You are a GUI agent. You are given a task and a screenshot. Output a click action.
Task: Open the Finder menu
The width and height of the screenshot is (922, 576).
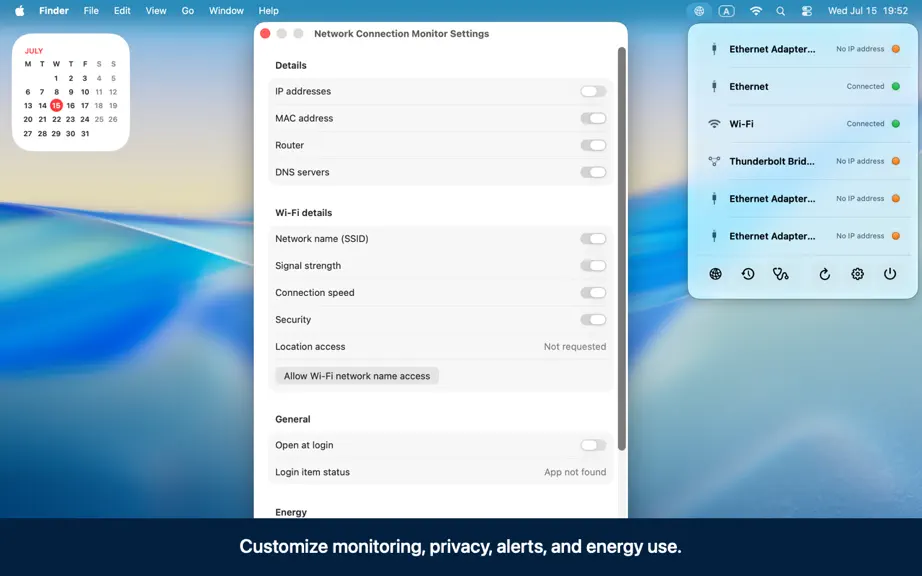point(54,11)
